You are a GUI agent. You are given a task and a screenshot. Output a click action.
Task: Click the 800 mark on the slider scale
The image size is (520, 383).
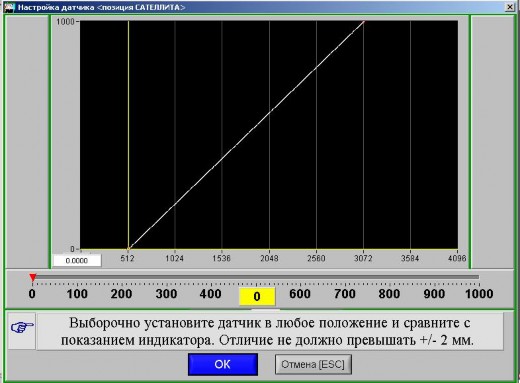(389, 294)
